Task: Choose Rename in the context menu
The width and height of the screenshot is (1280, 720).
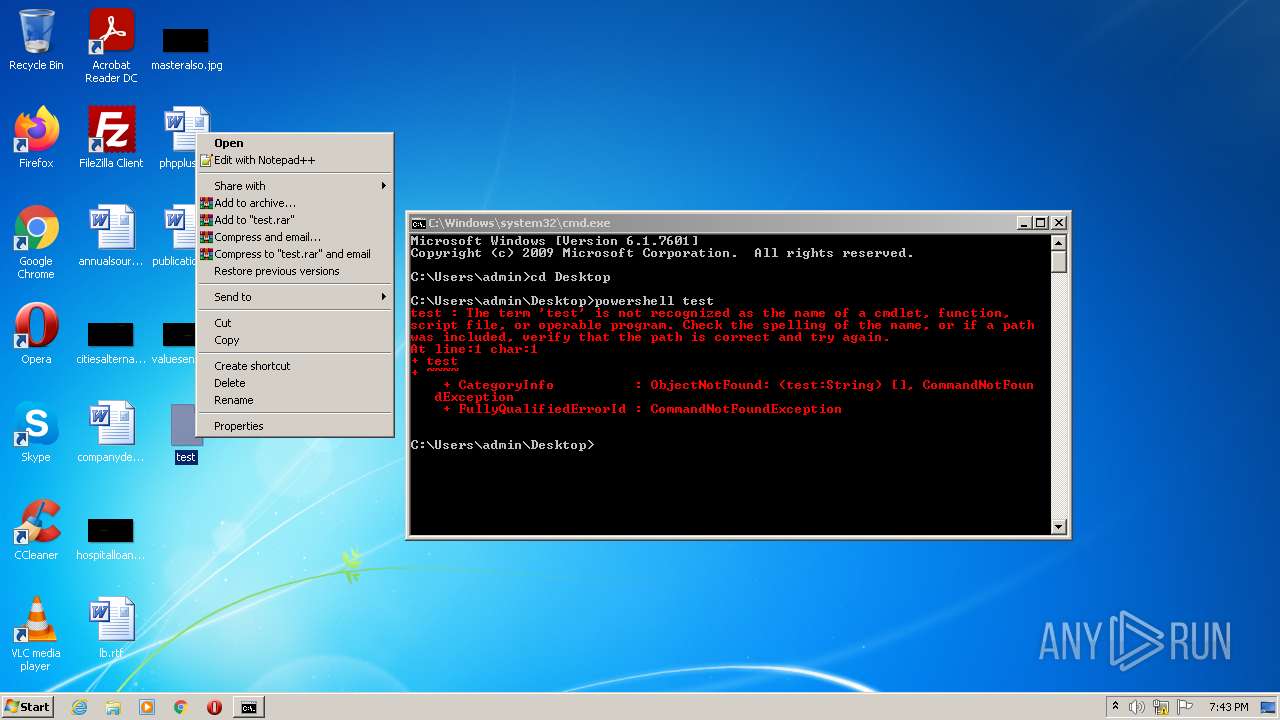Action: [294, 400]
